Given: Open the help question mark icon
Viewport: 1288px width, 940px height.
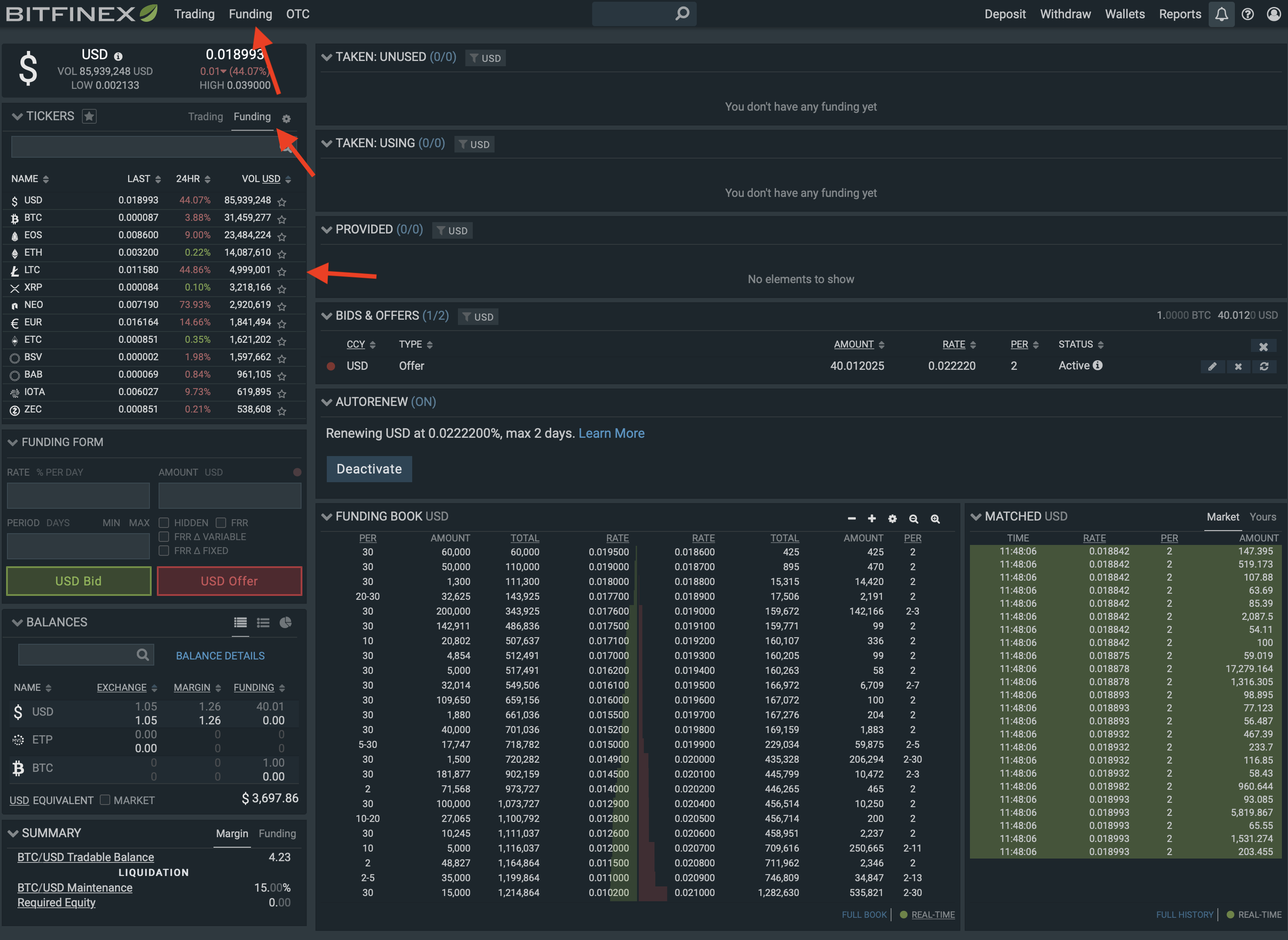Looking at the screenshot, I should [x=1247, y=14].
